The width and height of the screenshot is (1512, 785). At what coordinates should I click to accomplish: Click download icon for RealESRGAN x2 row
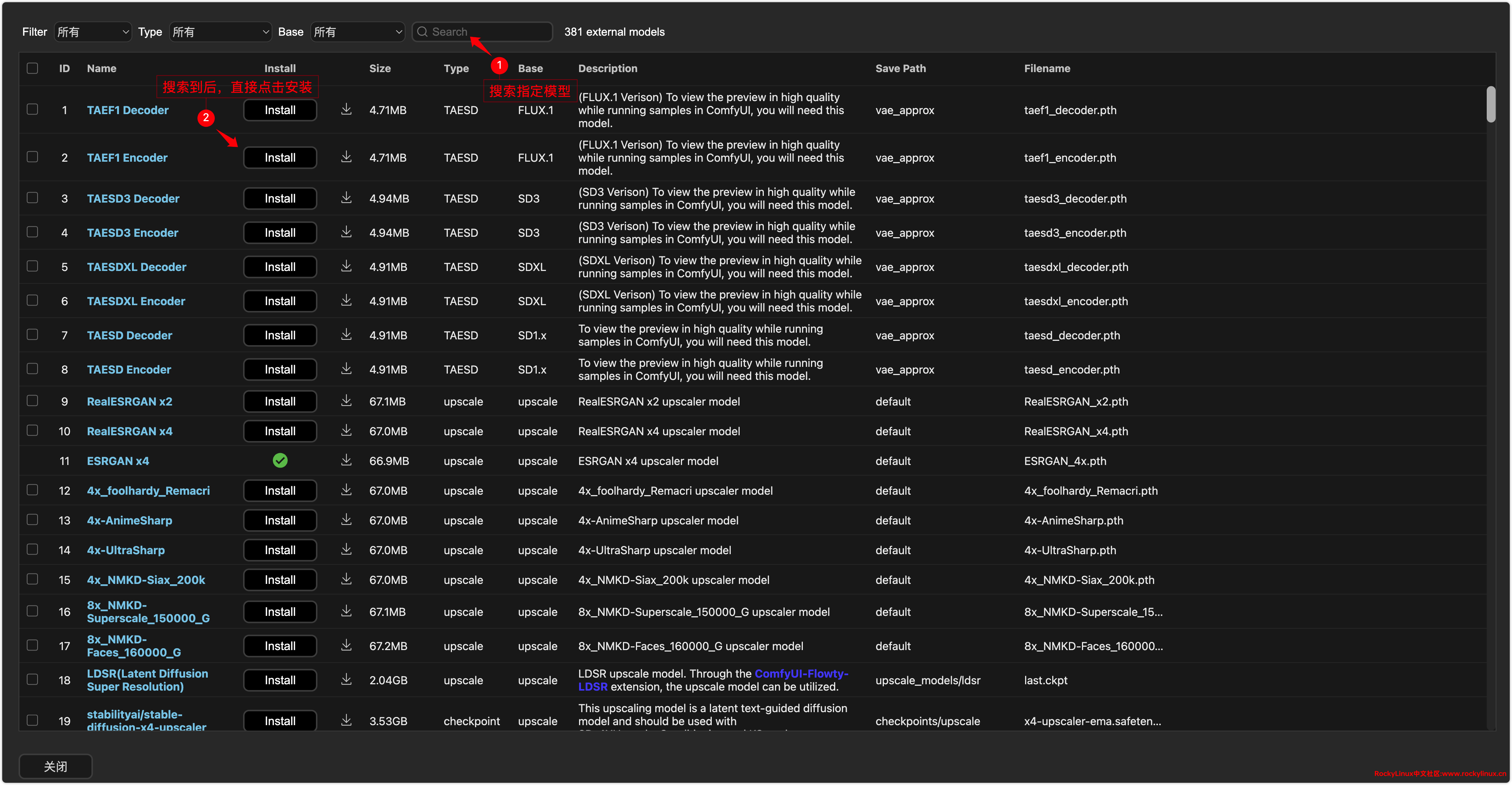346,401
